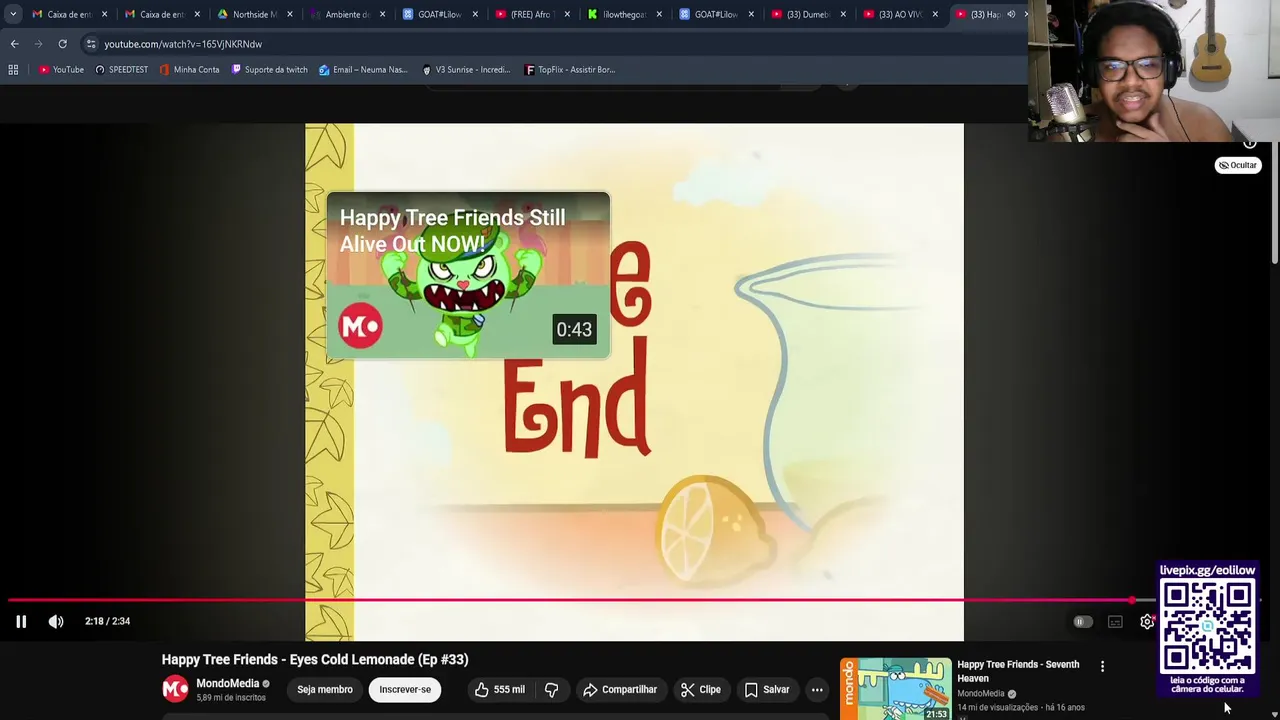Image resolution: width=1280 pixels, height=720 pixels.
Task: Open the SPEEDTEST bookmark
Action: 121,70
